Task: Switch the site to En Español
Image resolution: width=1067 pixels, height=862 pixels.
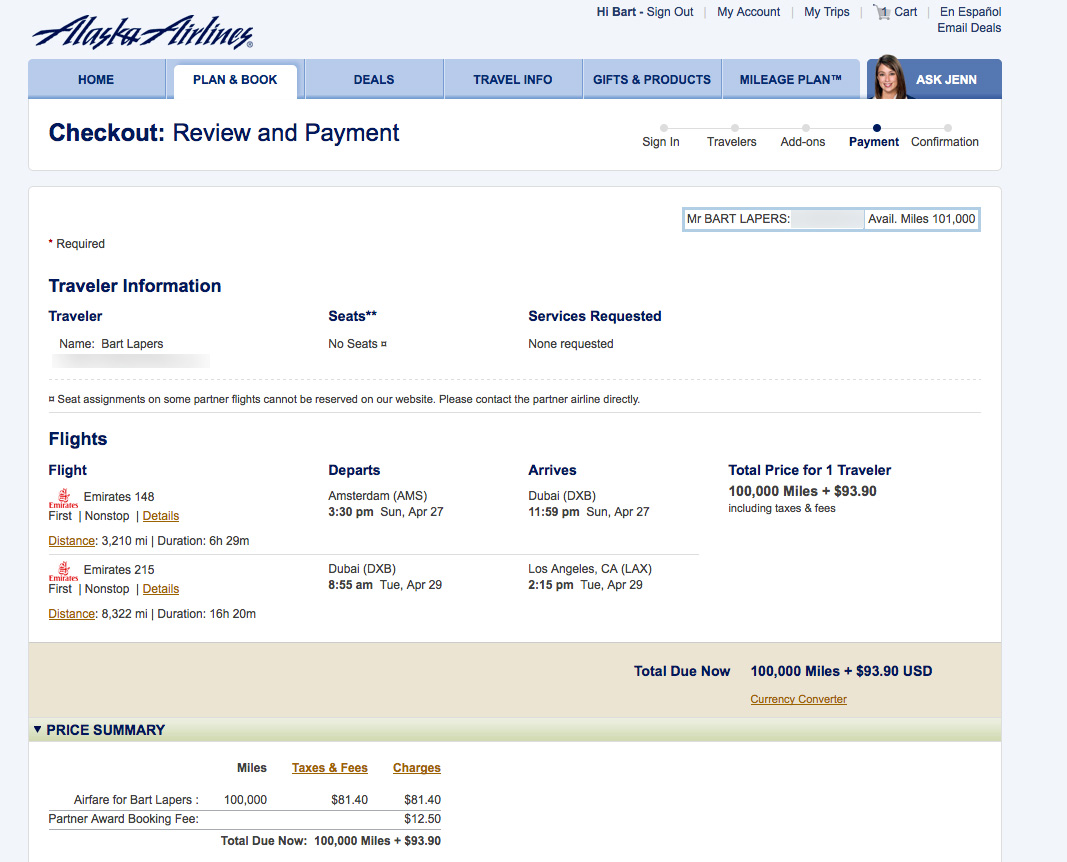Action: click(970, 12)
